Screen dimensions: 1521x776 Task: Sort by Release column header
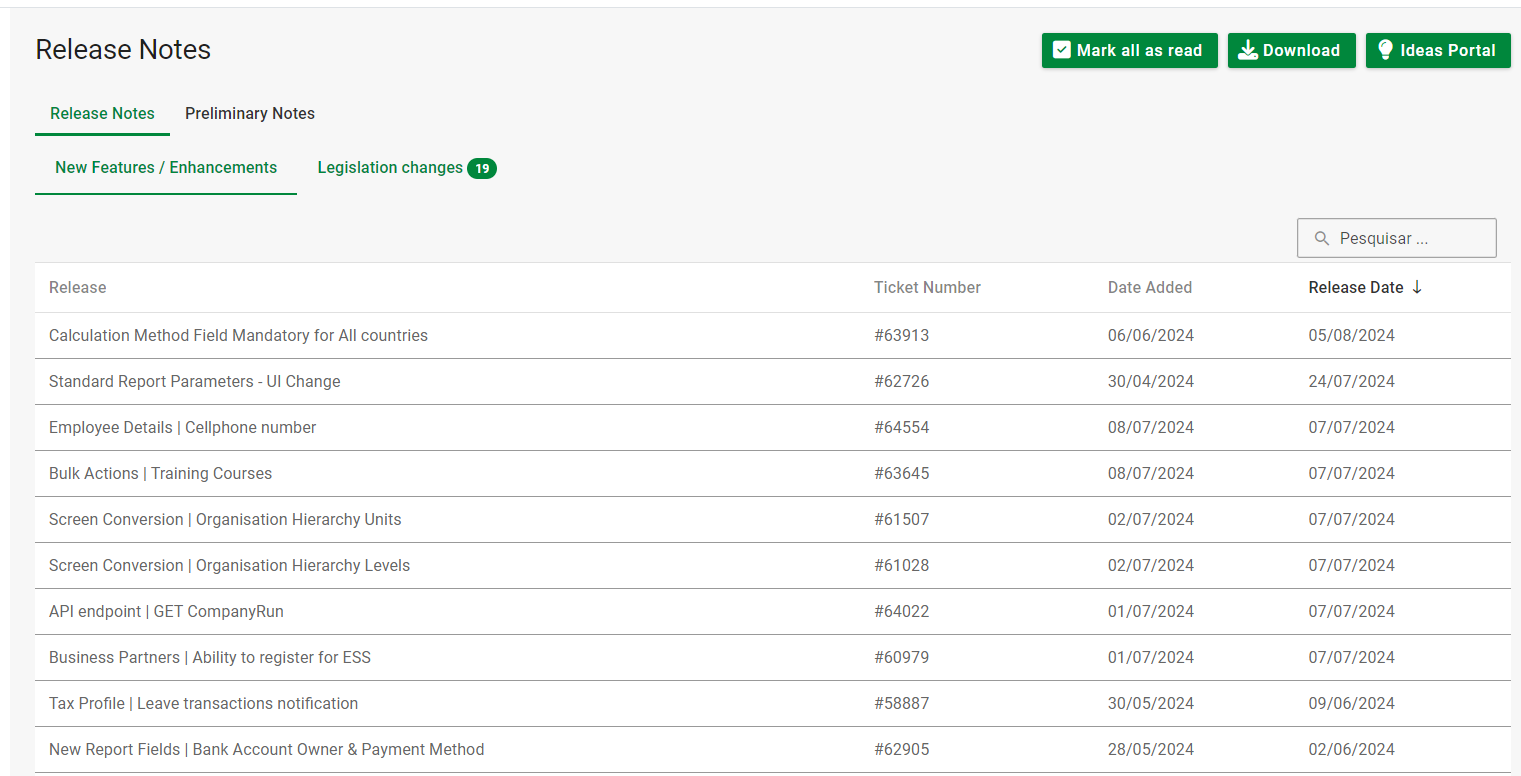tap(77, 287)
